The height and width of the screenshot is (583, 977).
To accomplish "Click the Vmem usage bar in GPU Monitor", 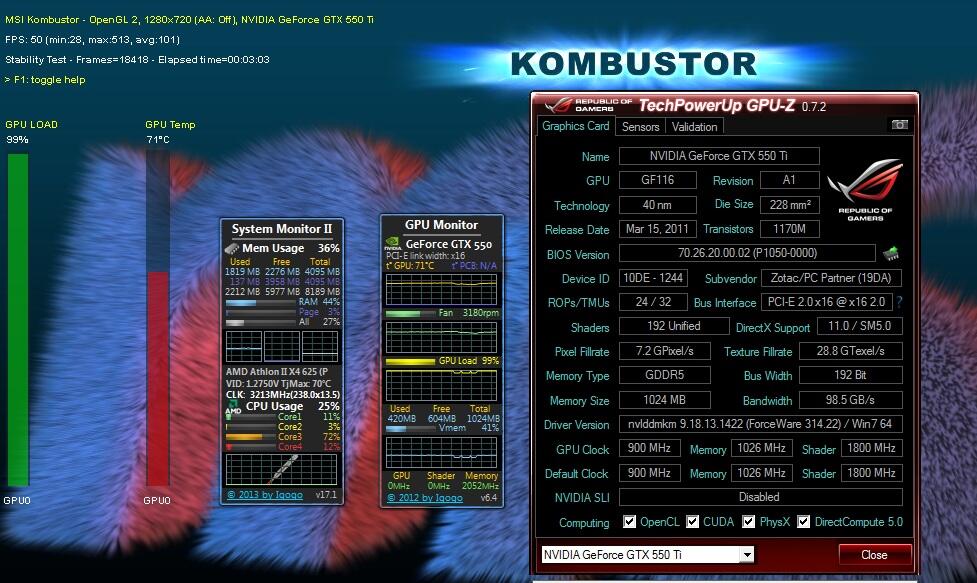I will point(411,429).
